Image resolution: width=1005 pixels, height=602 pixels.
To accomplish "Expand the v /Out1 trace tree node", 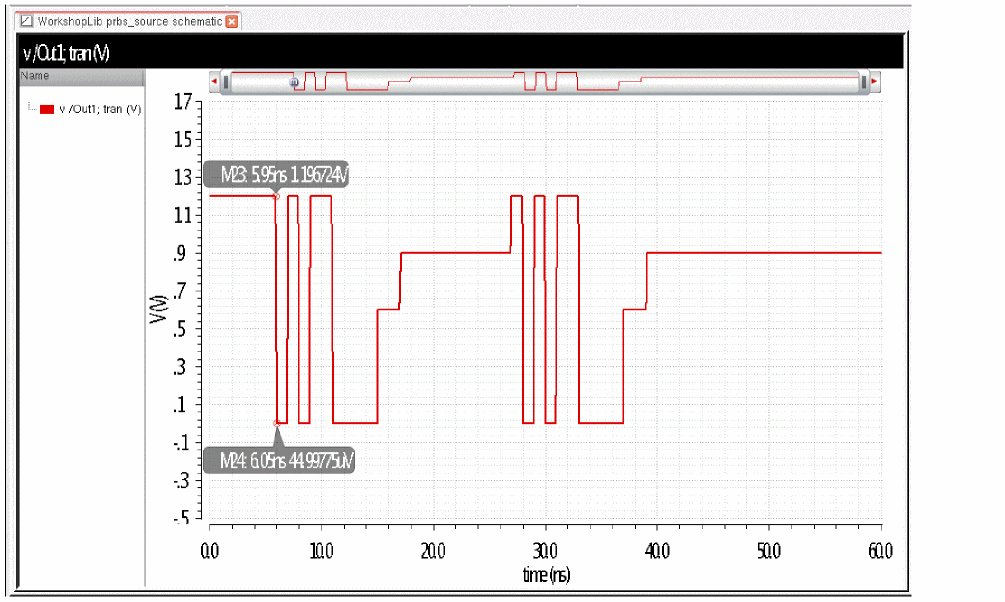I will (30, 108).
